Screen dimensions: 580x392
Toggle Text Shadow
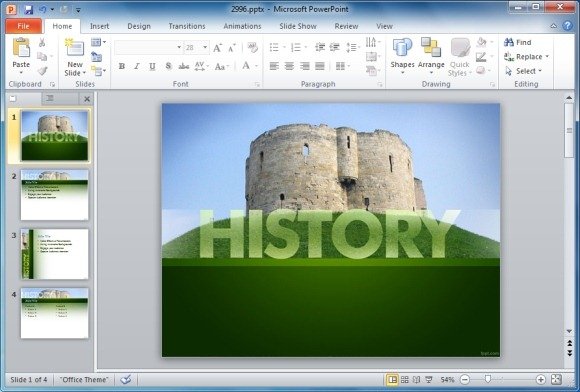(168, 67)
